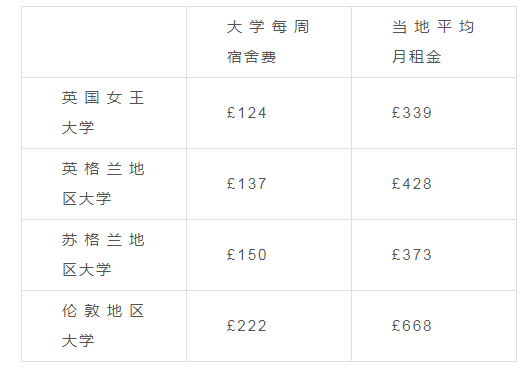Click the 大学每周宿舍费 column header
This screenshot has height=375, width=531.
tap(268, 42)
